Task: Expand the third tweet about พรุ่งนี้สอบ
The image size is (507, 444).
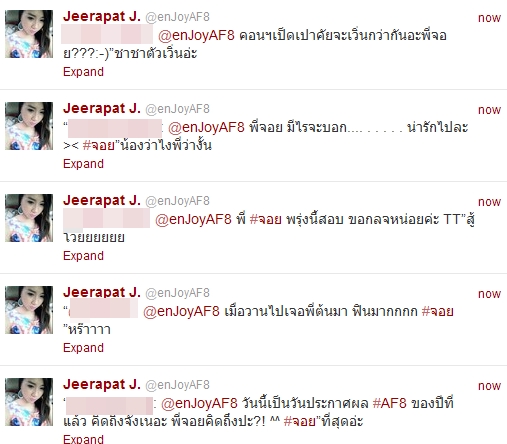Action: tap(83, 256)
